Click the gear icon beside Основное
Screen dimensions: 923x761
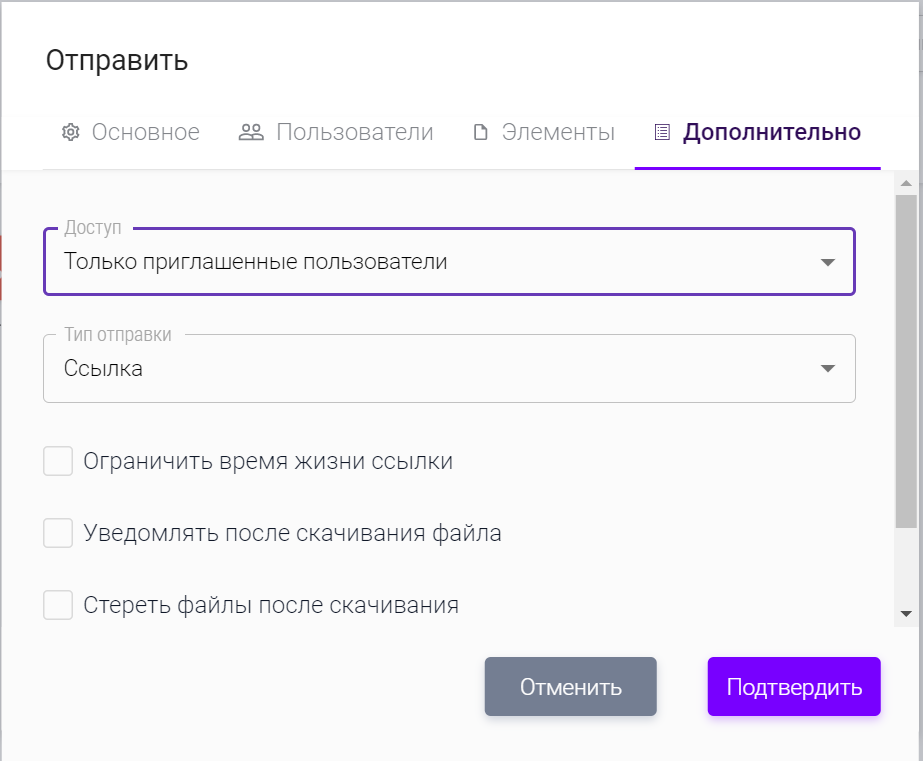click(70, 133)
